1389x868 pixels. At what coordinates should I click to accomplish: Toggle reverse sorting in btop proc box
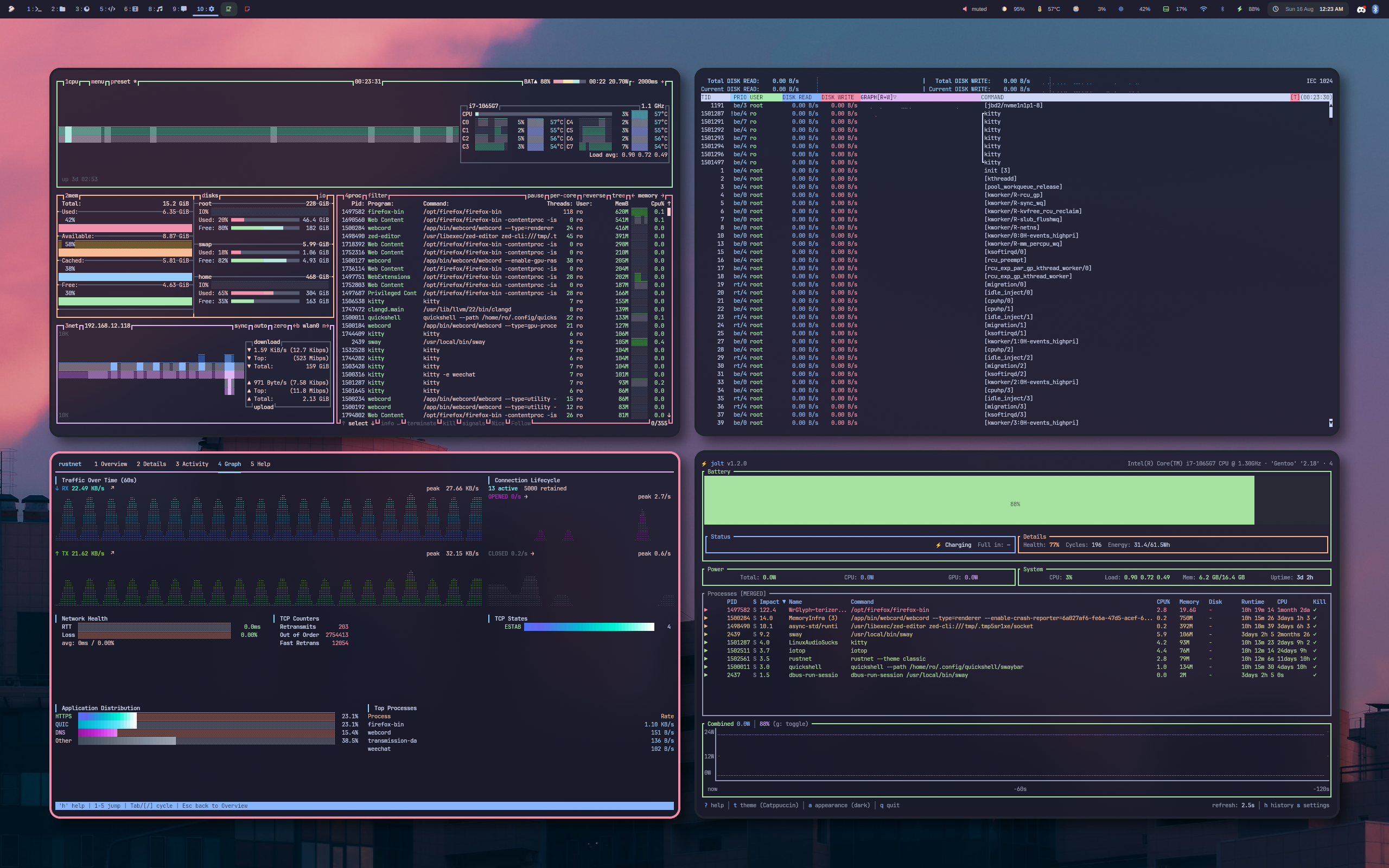594,196
